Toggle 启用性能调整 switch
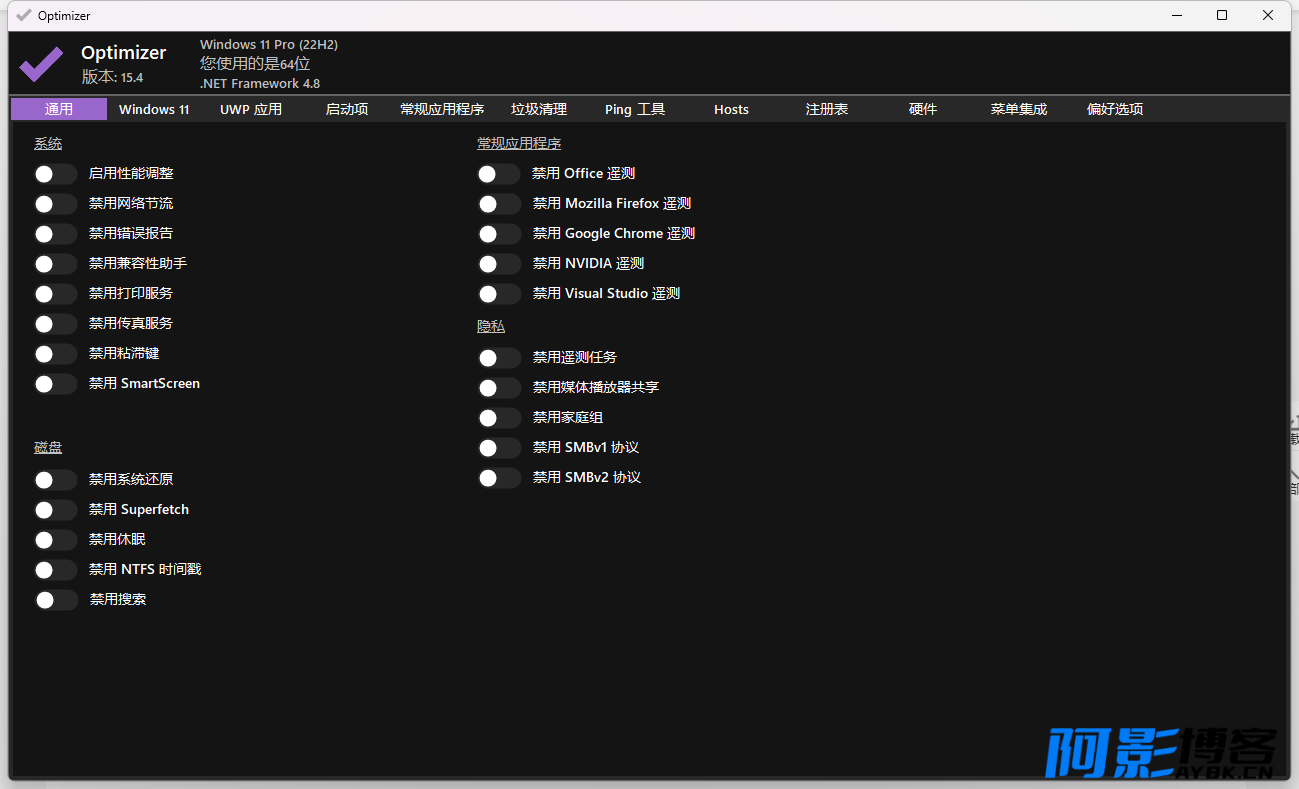The height and width of the screenshot is (789, 1299). [x=55, y=174]
